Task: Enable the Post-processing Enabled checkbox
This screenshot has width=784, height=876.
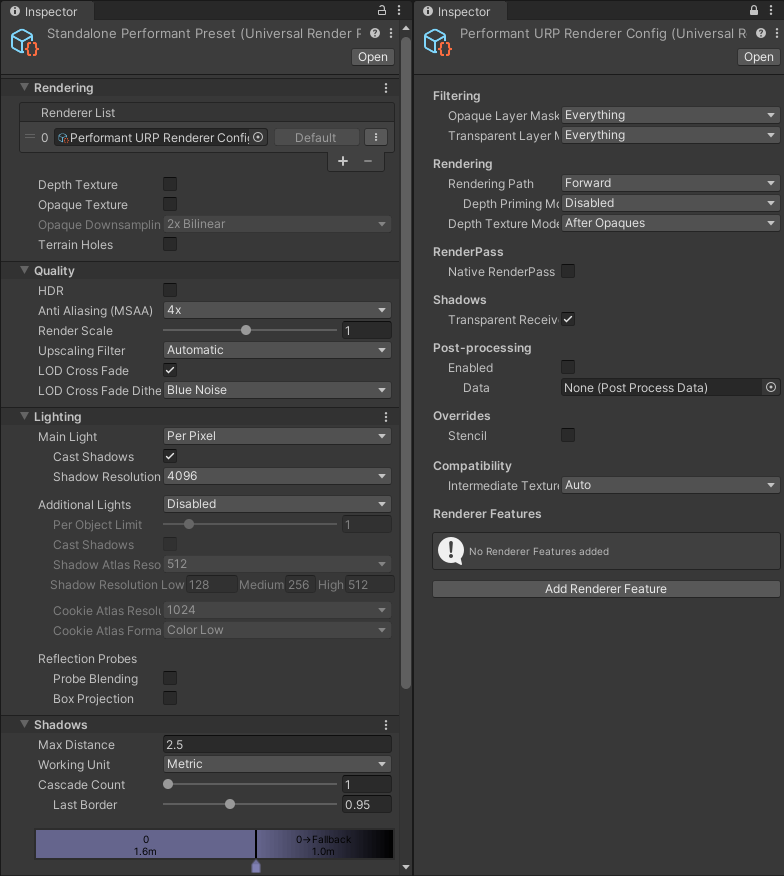Action: 567,367
